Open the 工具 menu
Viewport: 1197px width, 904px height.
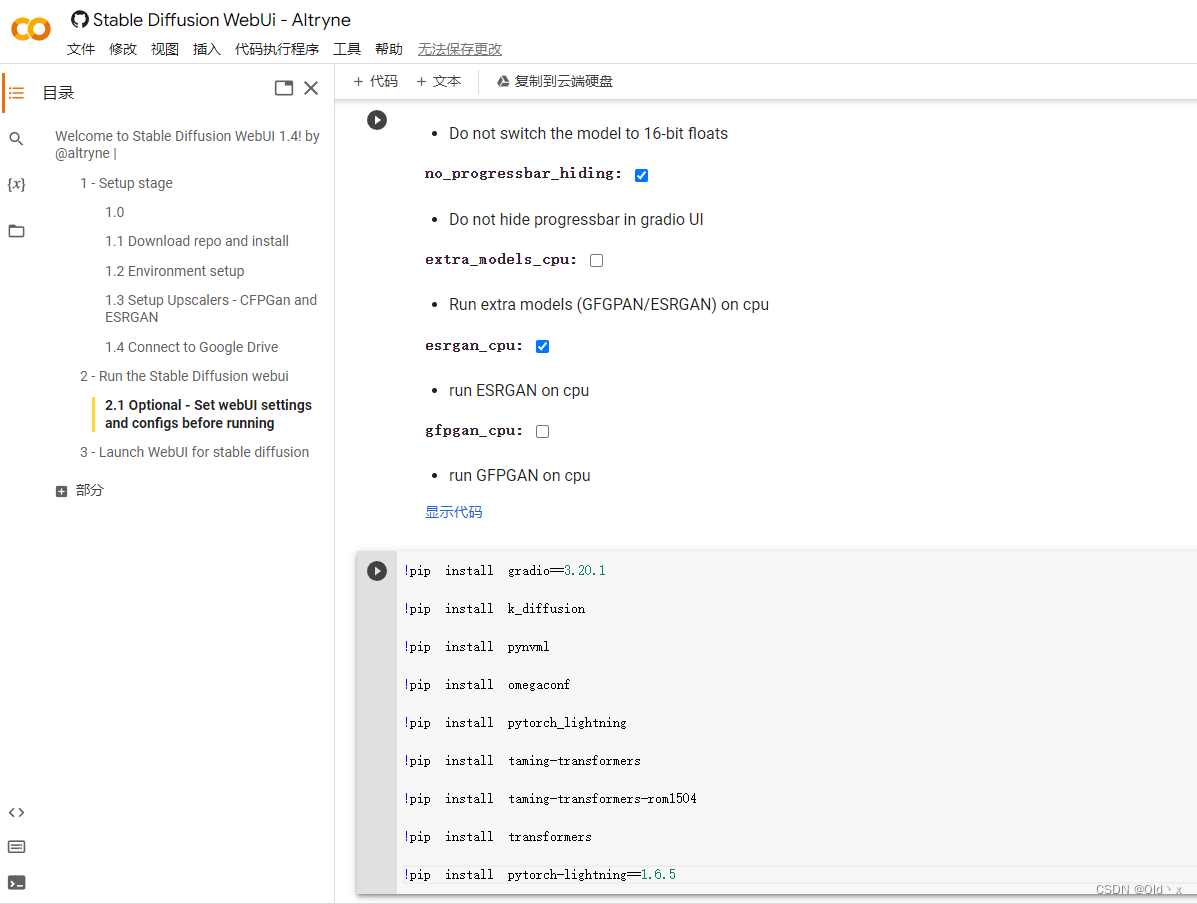pos(347,50)
